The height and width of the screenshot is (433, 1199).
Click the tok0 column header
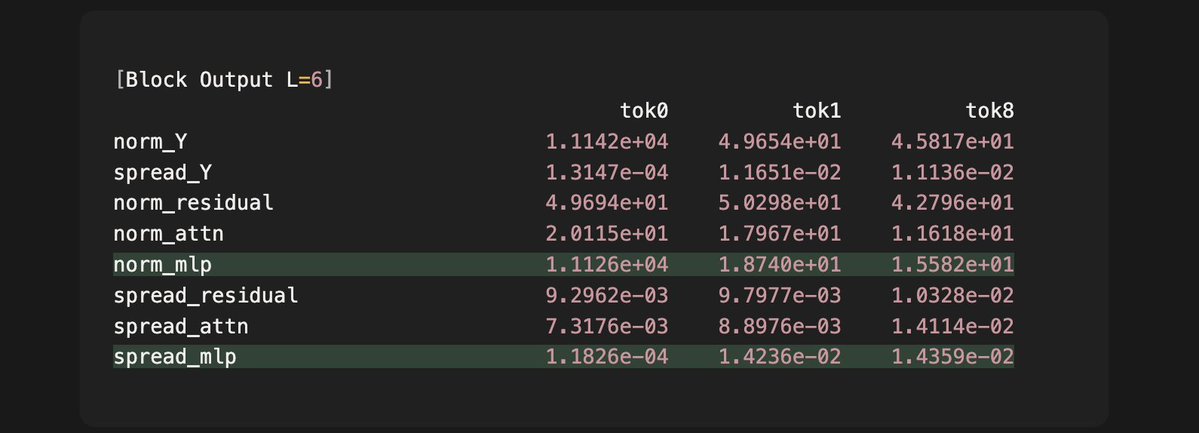pyautogui.click(x=644, y=111)
